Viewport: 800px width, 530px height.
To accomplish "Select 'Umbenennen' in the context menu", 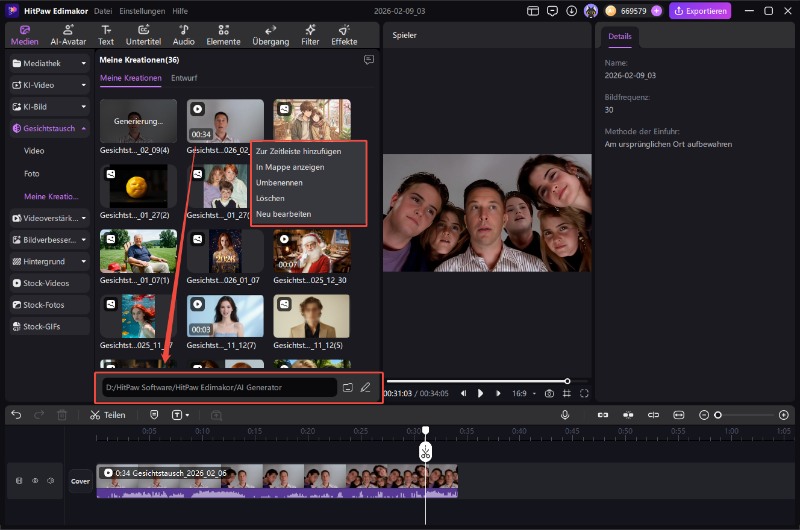I will click(x=279, y=183).
